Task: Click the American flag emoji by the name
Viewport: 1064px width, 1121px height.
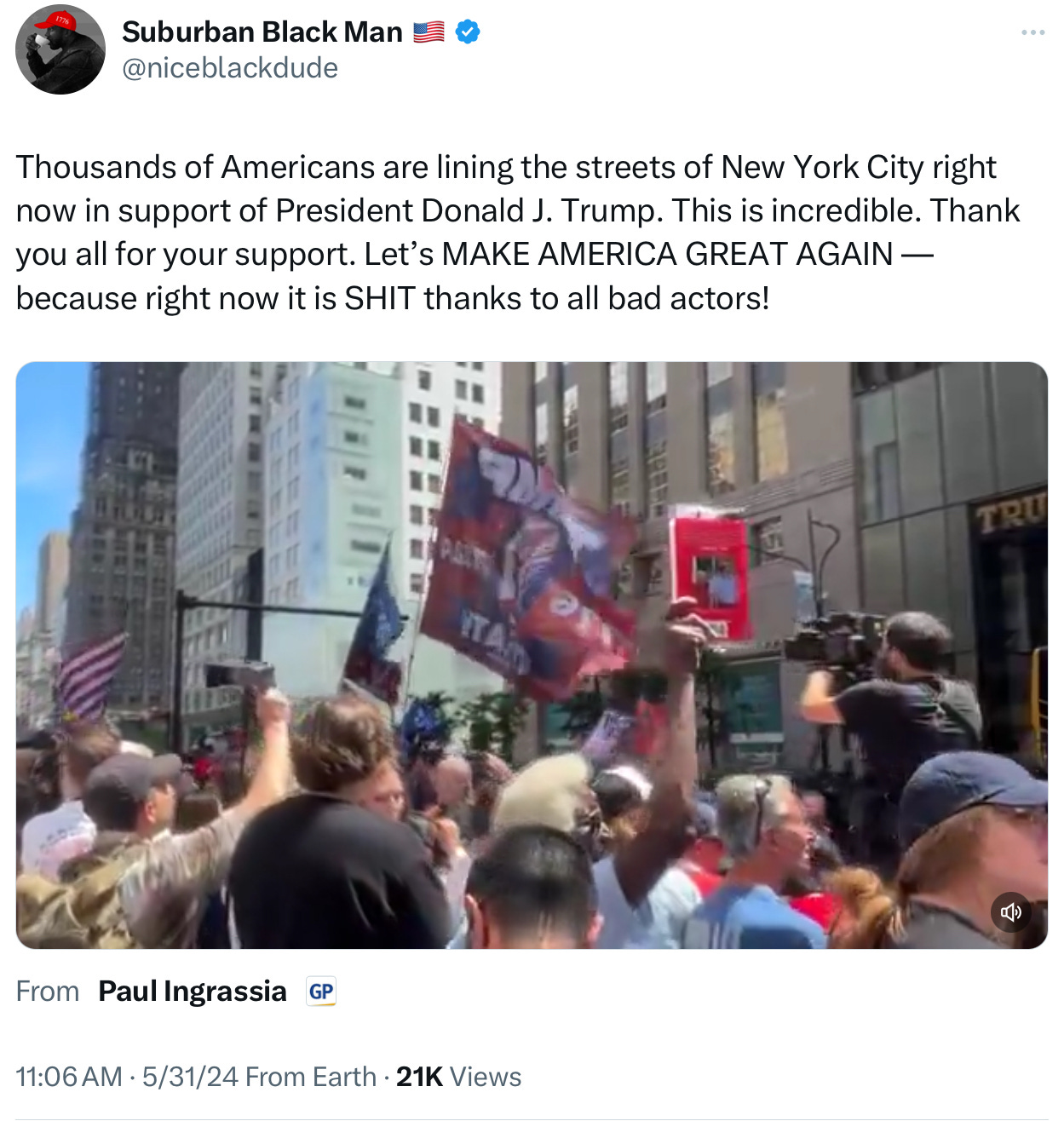Action: 428,32
